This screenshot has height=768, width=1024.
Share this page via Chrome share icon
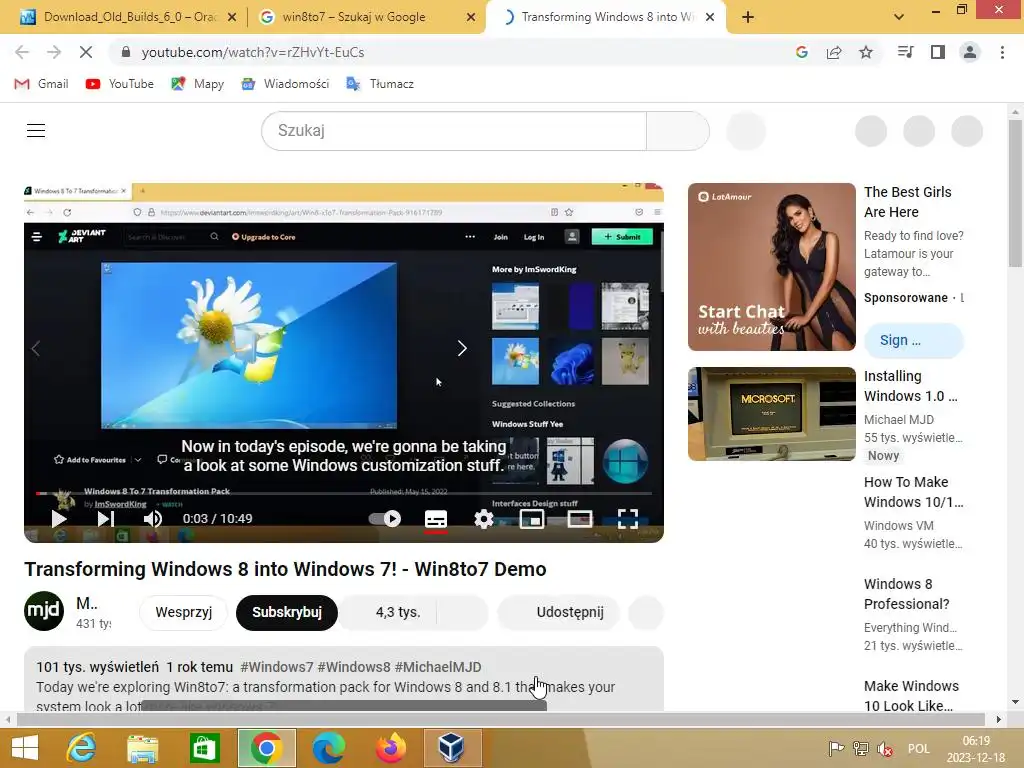coord(834,52)
